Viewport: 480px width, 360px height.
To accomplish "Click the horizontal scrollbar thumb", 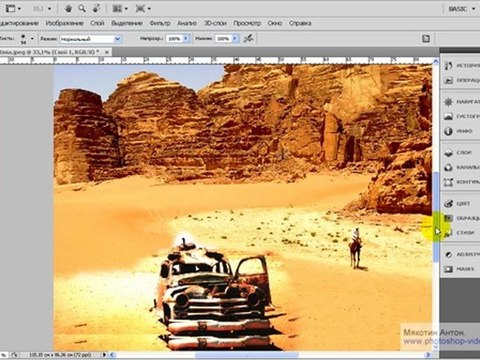I will click(247, 355).
